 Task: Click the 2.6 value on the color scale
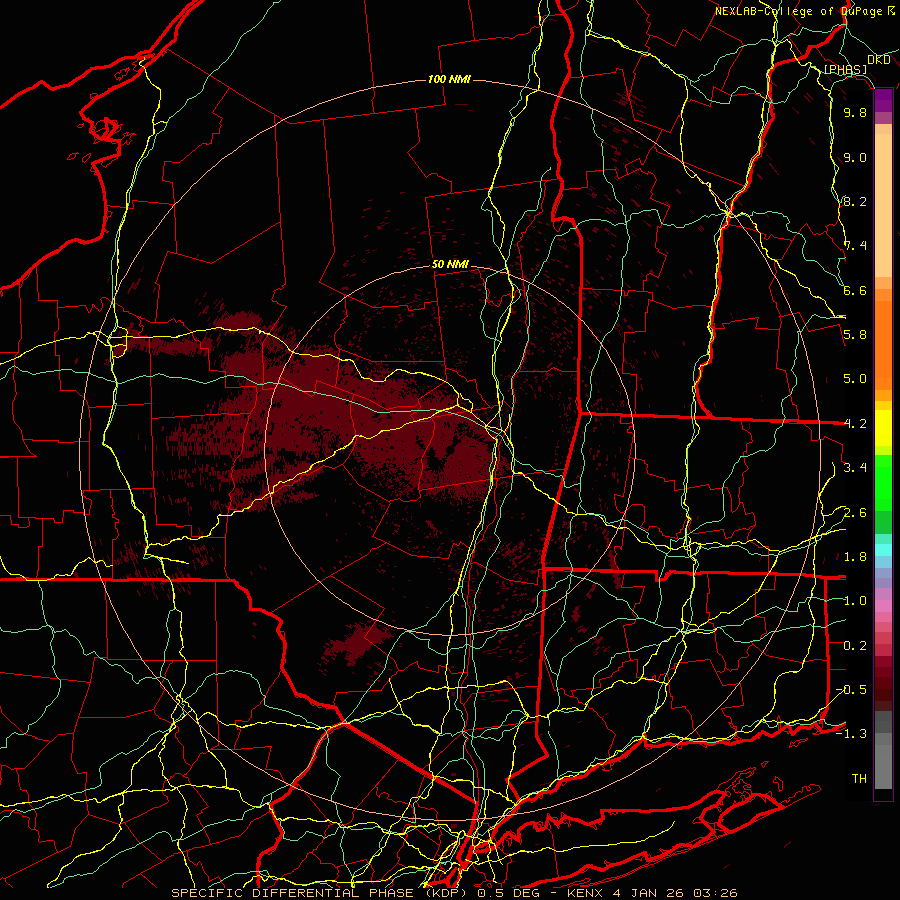tap(855, 513)
